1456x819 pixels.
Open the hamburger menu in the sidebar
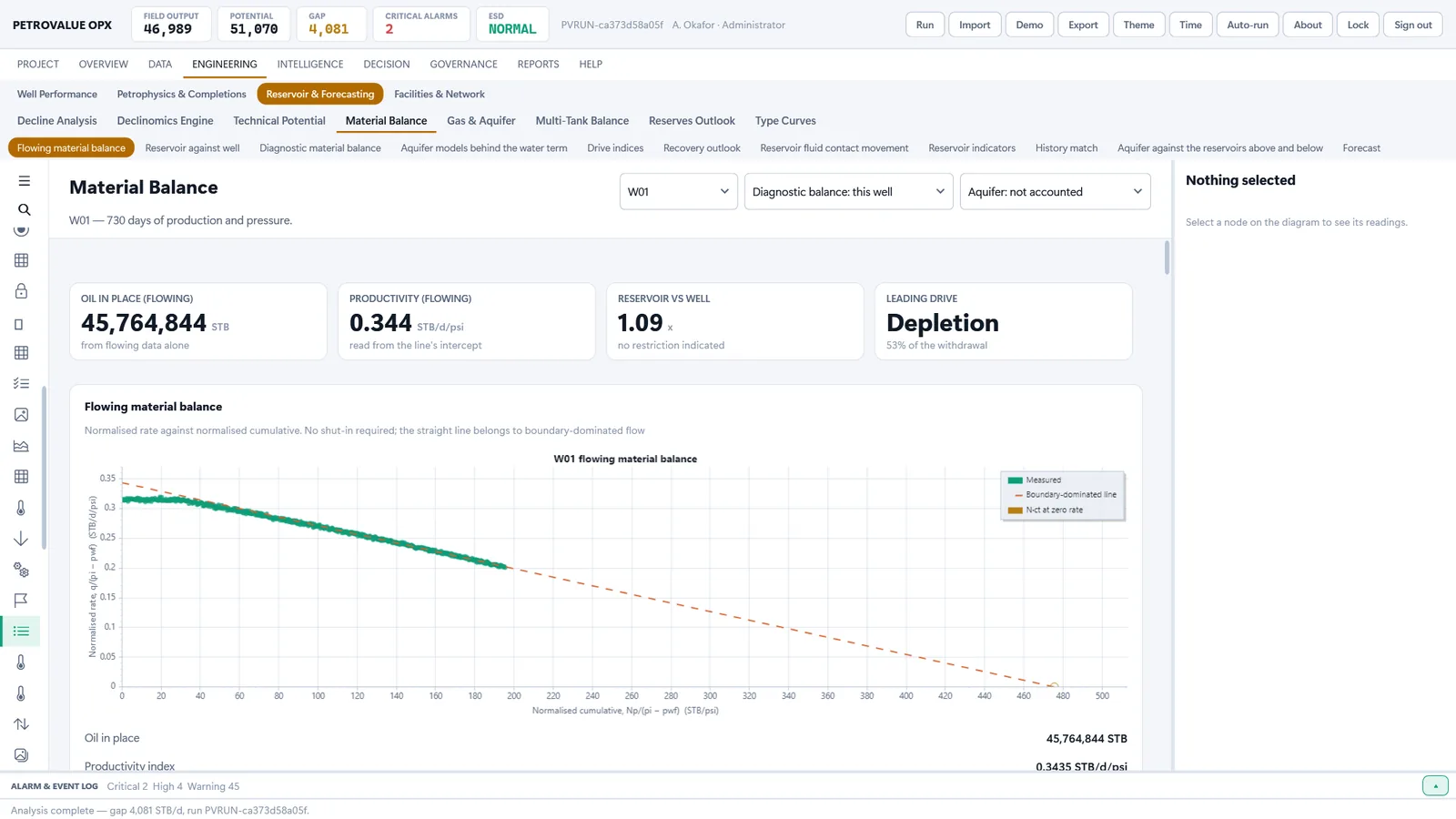(x=25, y=181)
